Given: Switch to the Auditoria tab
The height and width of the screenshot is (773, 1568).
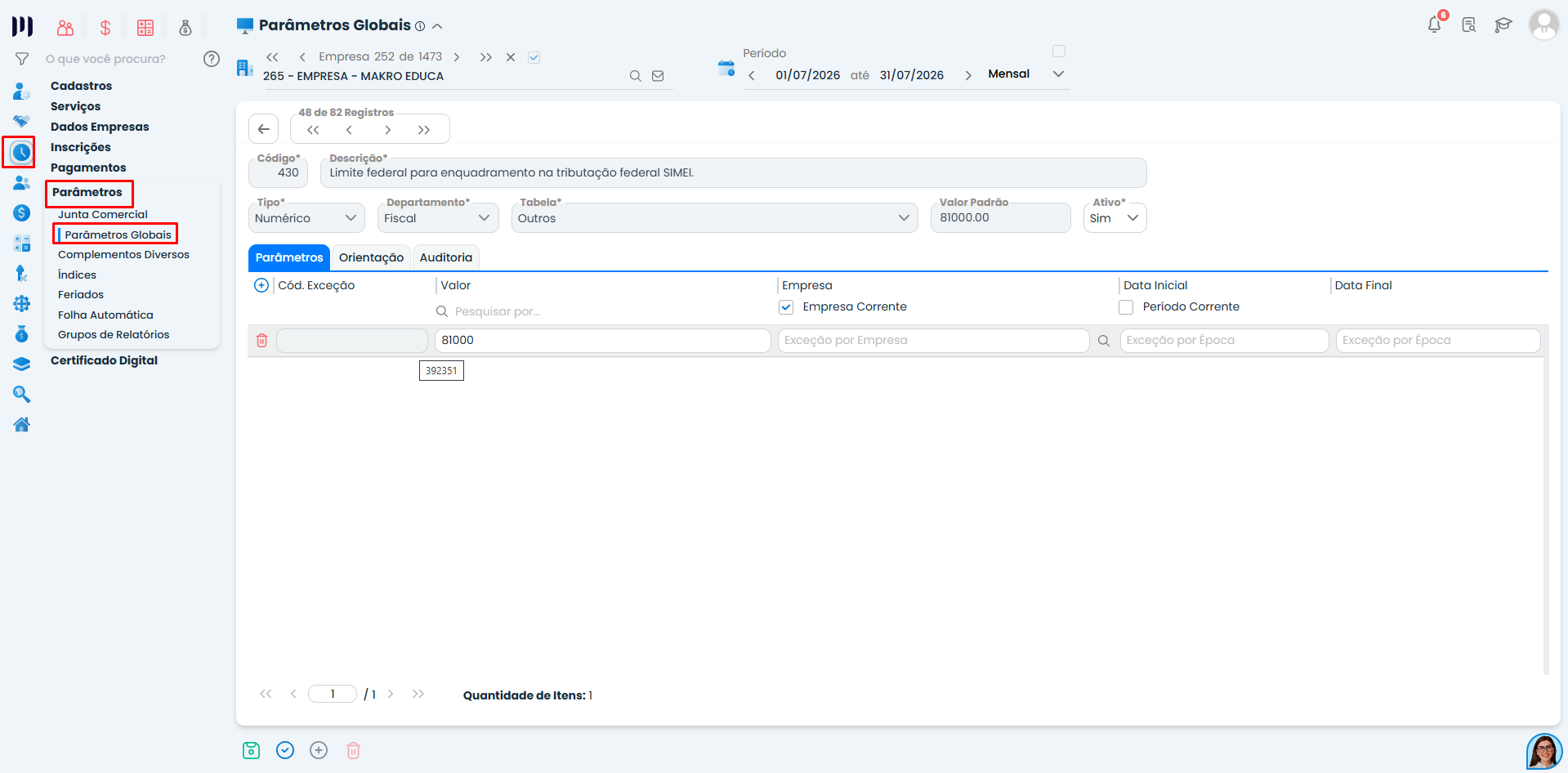Looking at the screenshot, I should tap(445, 257).
